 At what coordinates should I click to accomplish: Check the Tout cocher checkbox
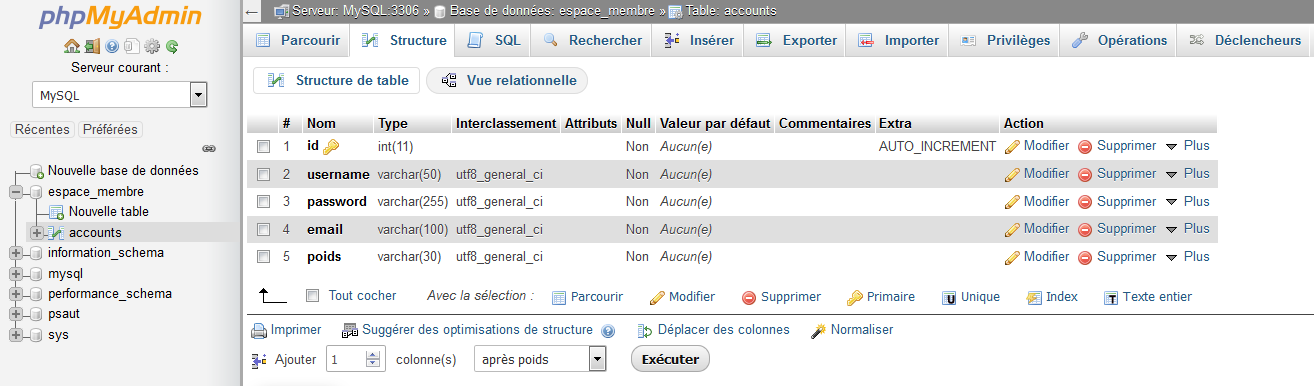tap(312, 296)
